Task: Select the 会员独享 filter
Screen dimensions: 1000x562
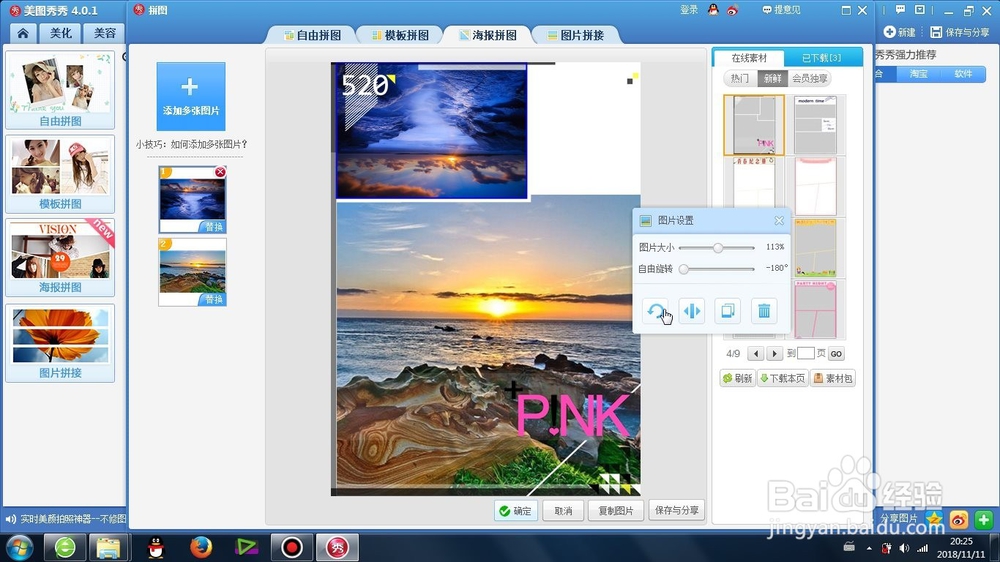Action: coord(810,78)
